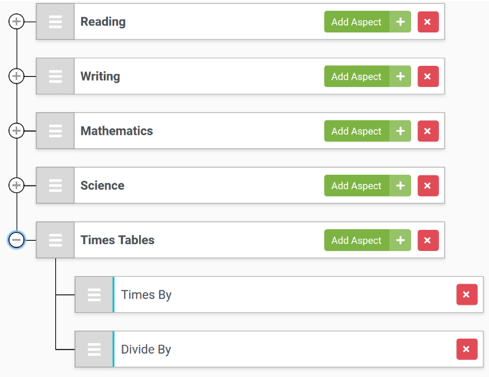This screenshot has height=377, width=489.
Task: Expand the Writing tree node
Action: [x=16, y=76]
